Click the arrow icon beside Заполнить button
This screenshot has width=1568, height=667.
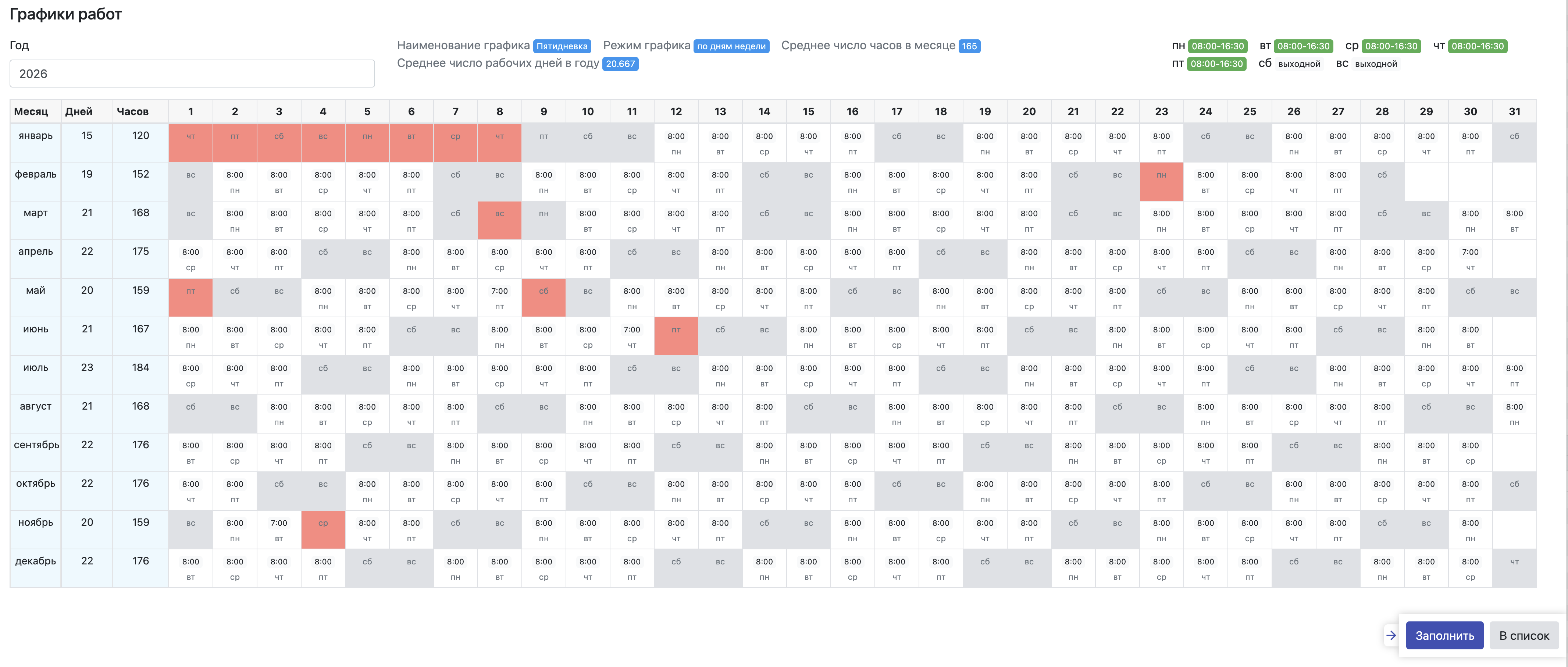(1391, 635)
